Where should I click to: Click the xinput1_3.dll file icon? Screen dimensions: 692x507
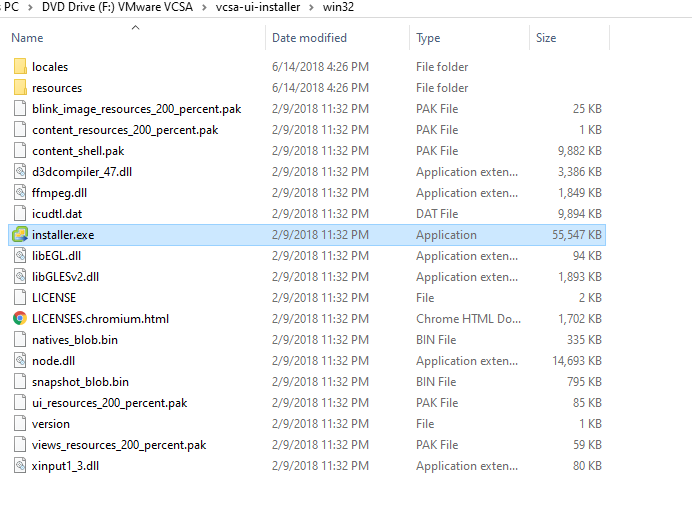click(x=20, y=466)
